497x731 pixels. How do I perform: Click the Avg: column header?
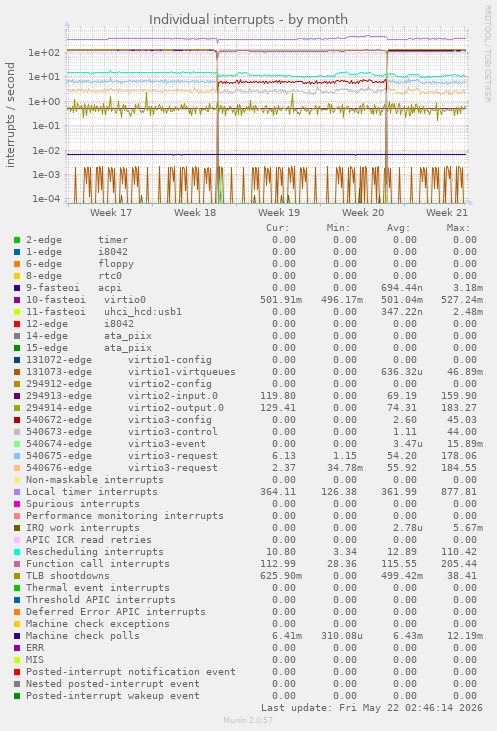click(x=398, y=228)
